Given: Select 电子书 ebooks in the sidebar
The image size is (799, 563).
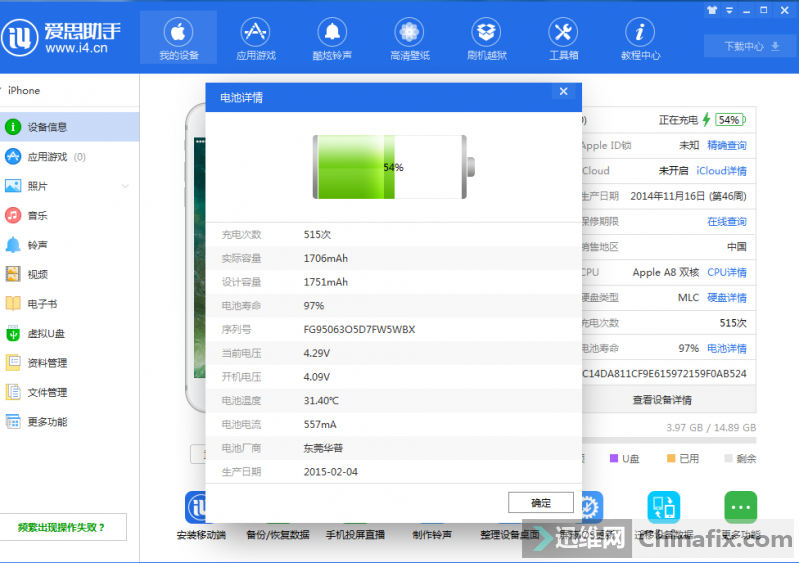Looking at the screenshot, I should coord(69,304).
